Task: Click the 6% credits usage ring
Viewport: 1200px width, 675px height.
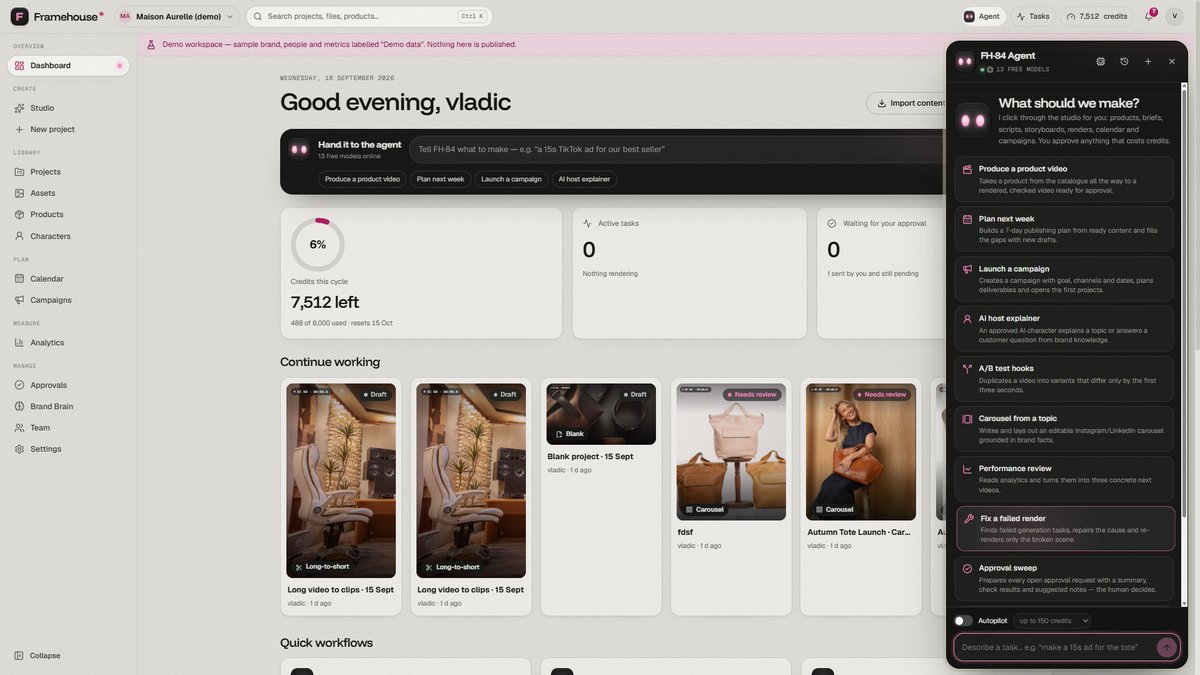Action: 318,245
